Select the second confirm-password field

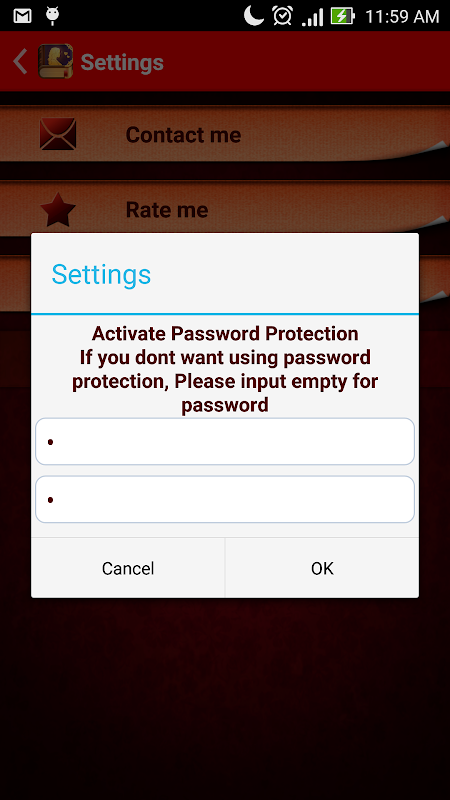click(x=224, y=499)
